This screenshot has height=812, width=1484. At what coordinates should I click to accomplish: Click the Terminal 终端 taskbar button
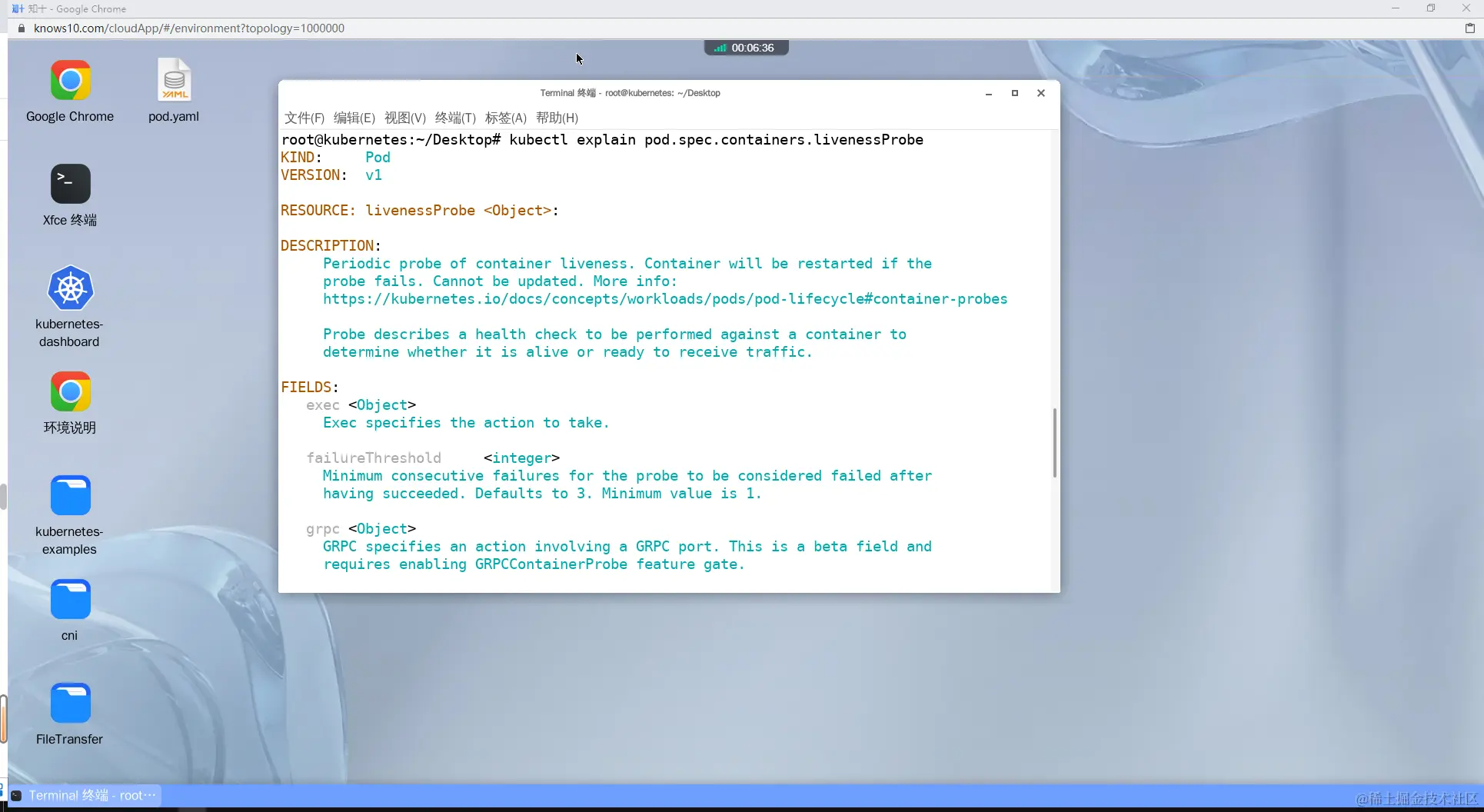85,795
